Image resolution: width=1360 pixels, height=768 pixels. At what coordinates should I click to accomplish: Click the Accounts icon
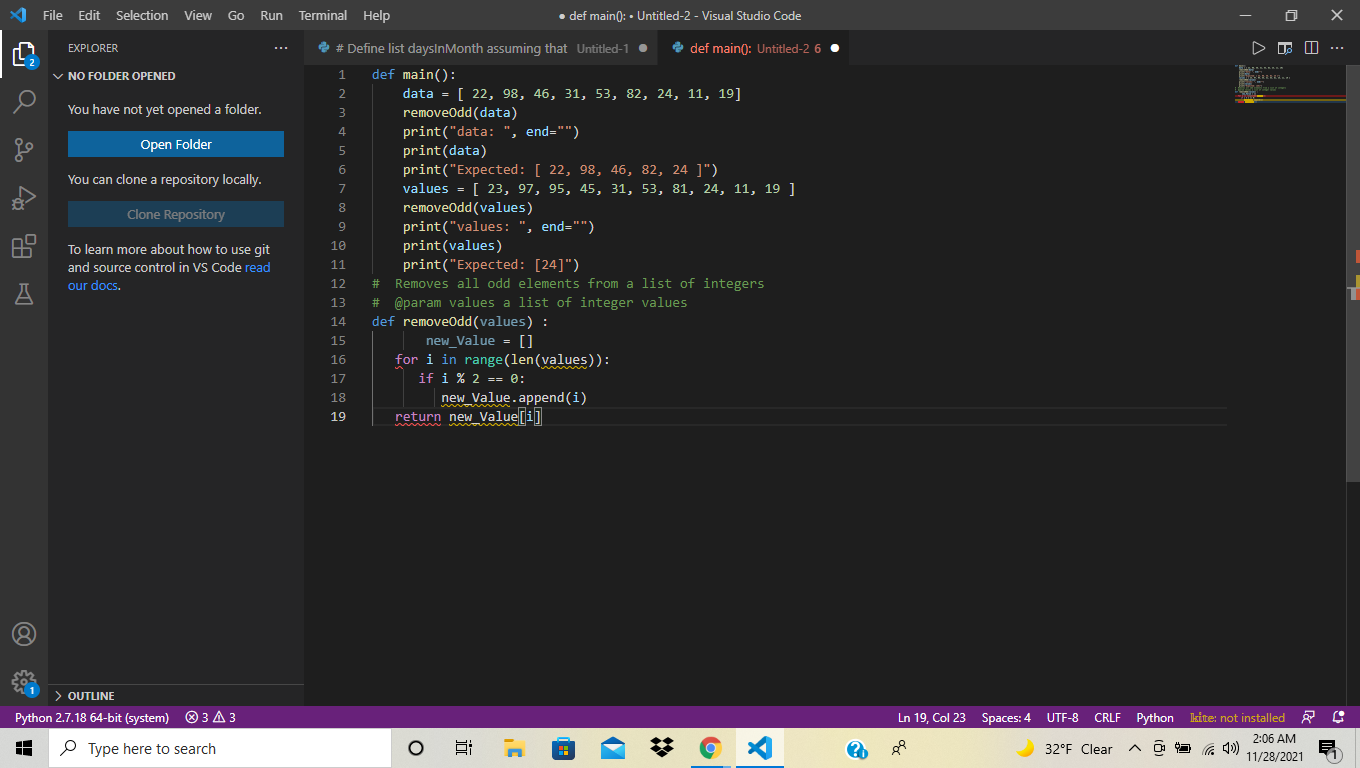click(24, 634)
